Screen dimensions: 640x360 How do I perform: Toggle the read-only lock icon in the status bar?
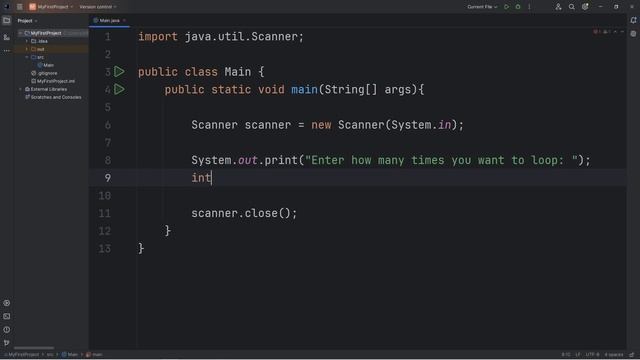point(632,355)
